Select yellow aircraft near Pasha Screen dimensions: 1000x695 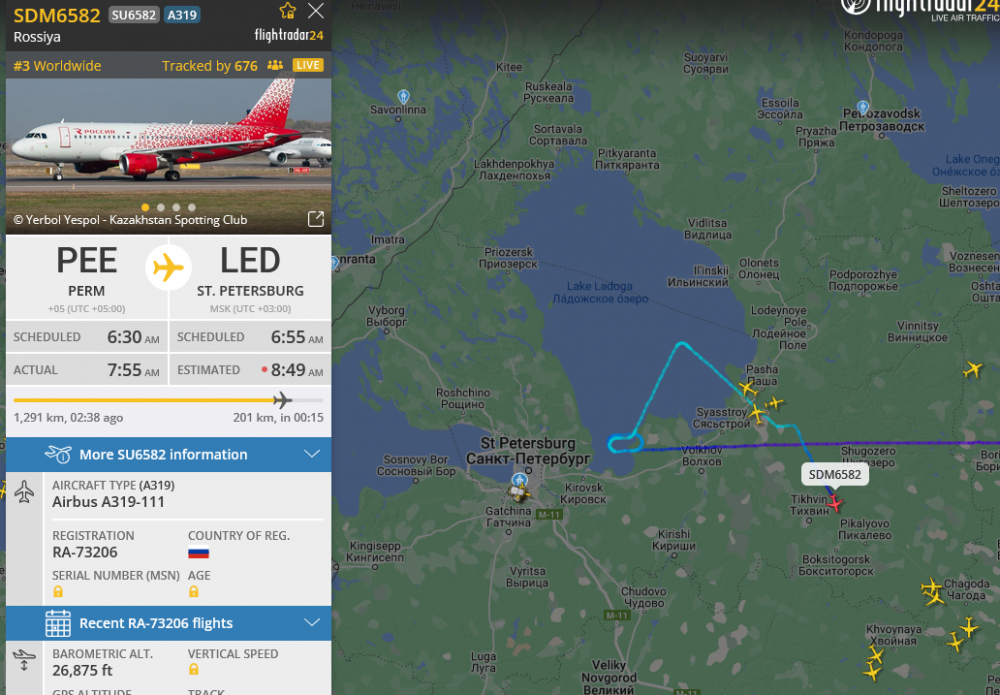747,388
